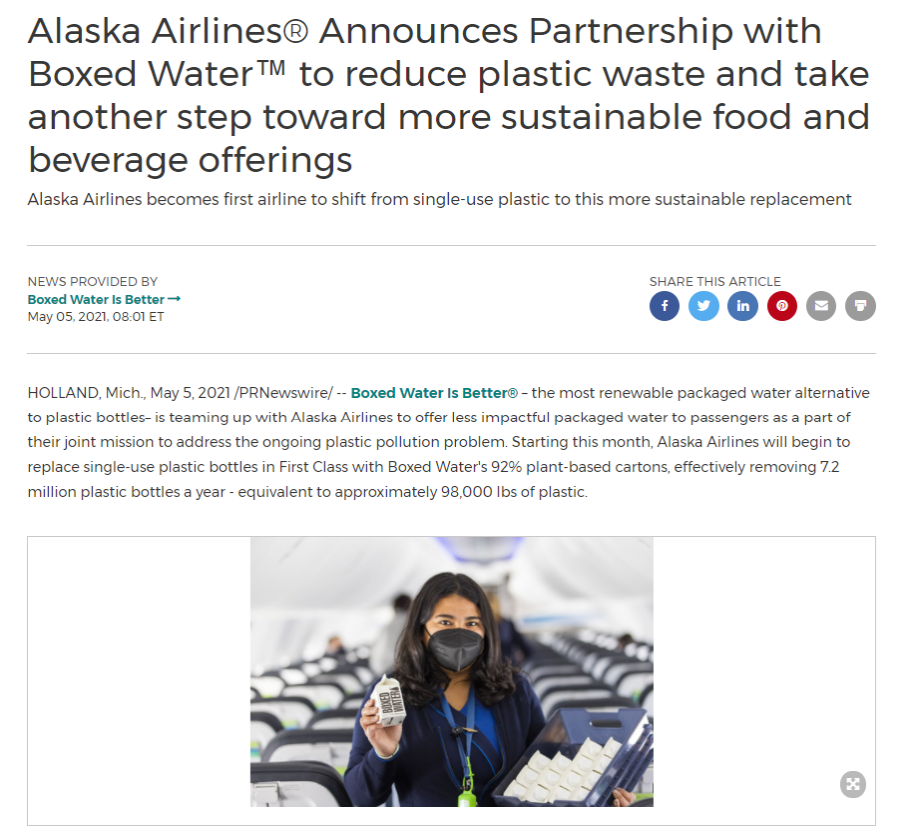The width and height of the screenshot is (900, 840).
Task: Click the 98,000 lbs of plastic sentence
Action: tap(308, 492)
